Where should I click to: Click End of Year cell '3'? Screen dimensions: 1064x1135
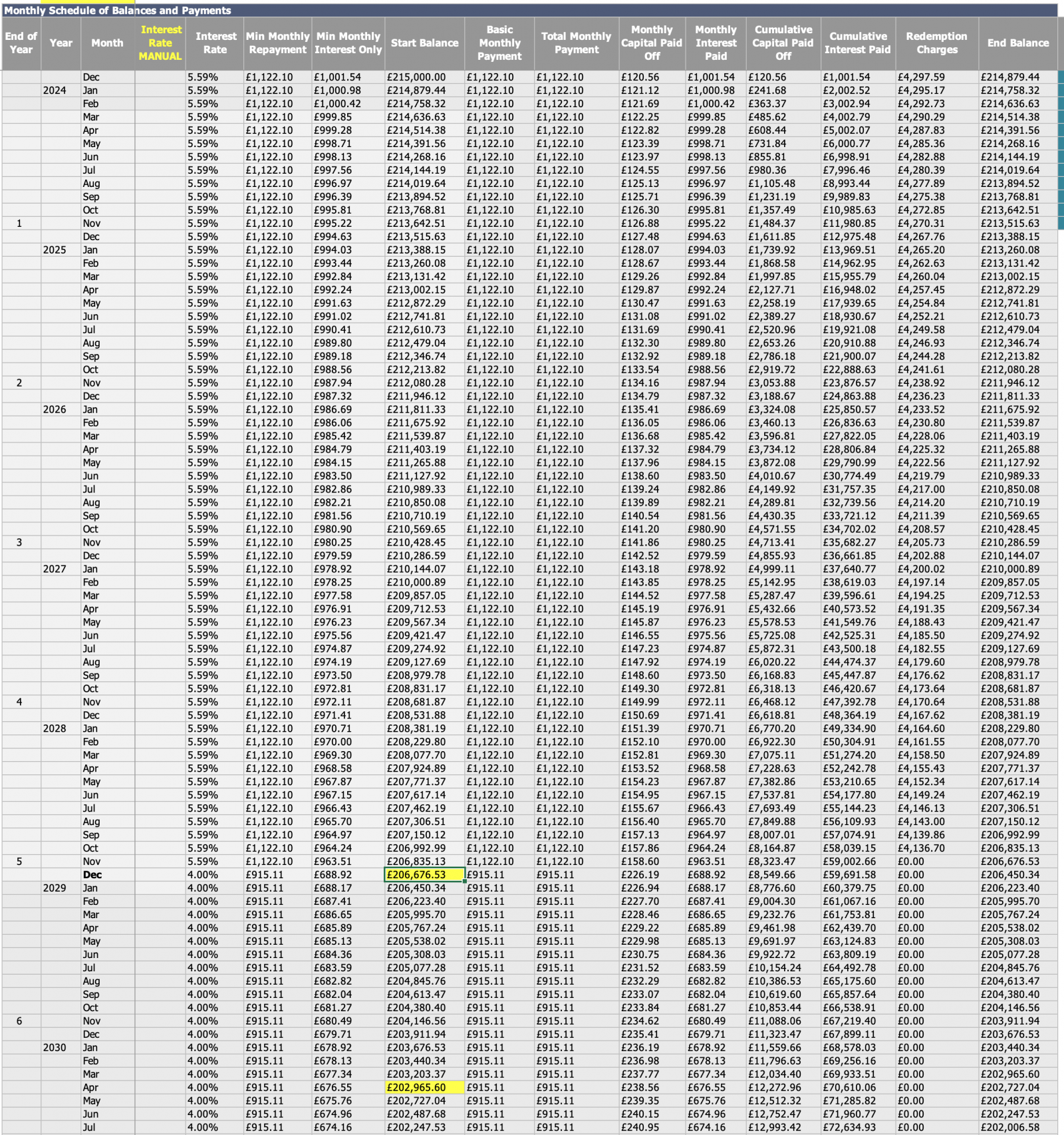point(21,543)
